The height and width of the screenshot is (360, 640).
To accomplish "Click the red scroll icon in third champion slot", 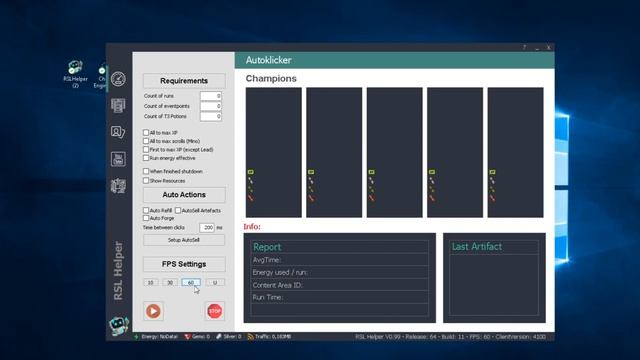I will click(371, 198).
